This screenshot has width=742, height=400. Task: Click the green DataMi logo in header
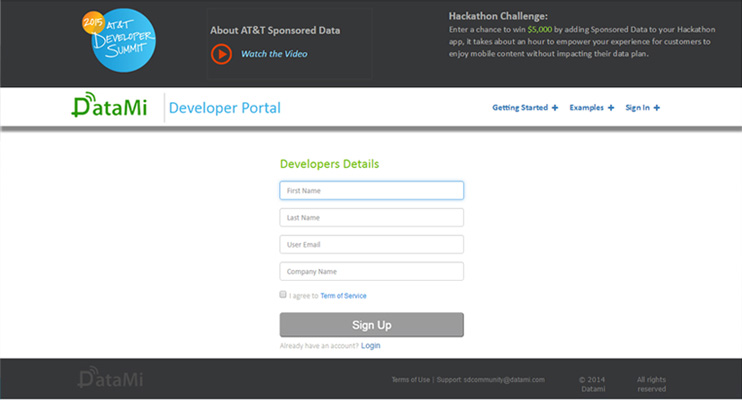tap(110, 107)
